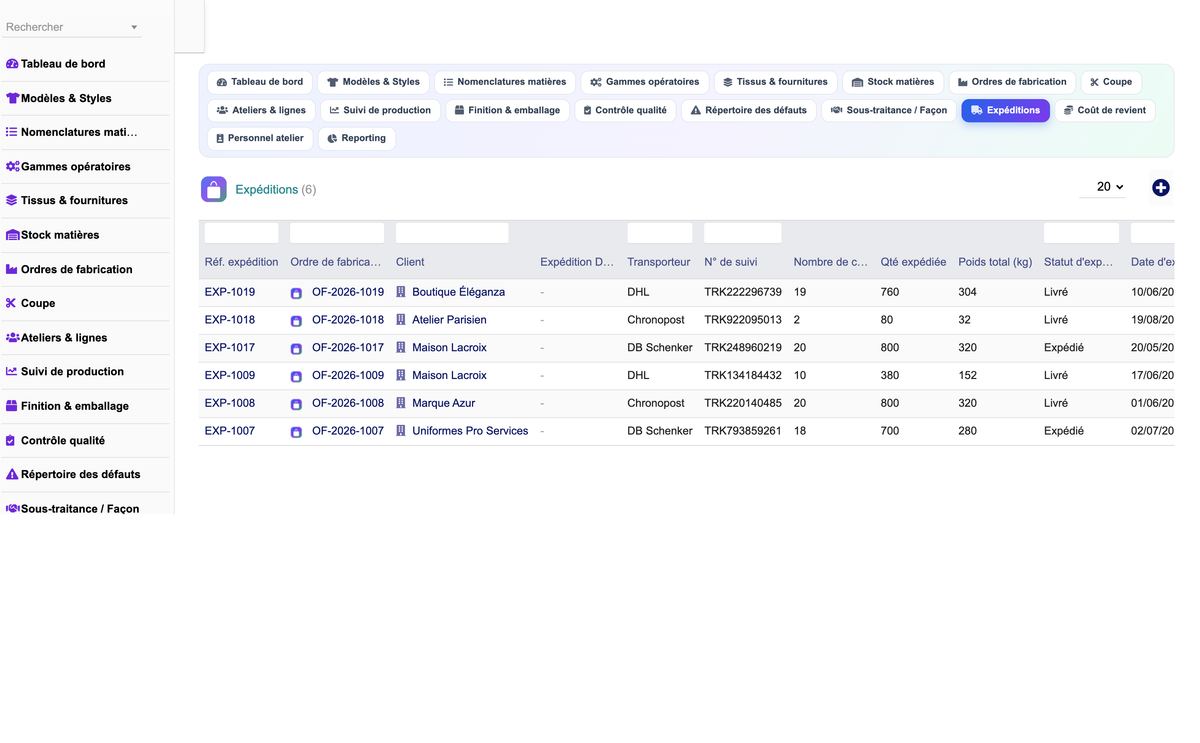Open the Stock matières top tab
The width and height of the screenshot is (1200, 743).
coord(893,82)
